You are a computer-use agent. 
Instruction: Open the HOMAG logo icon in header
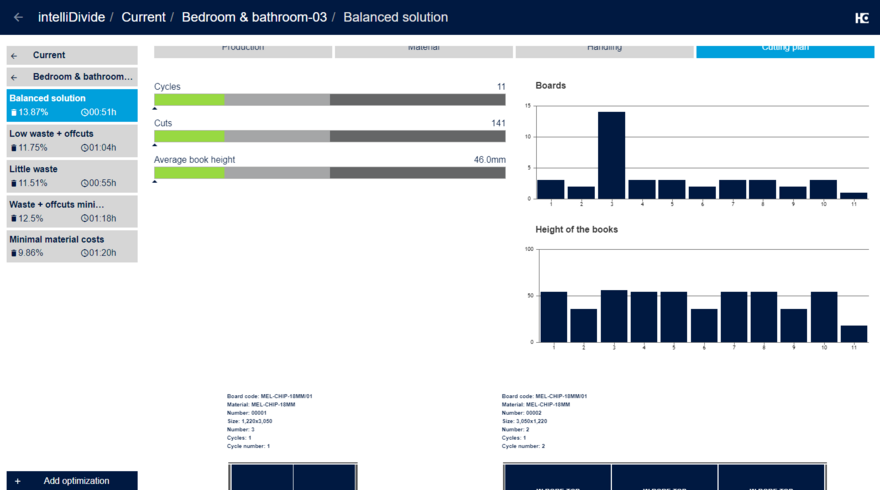[x=861, y=18]
